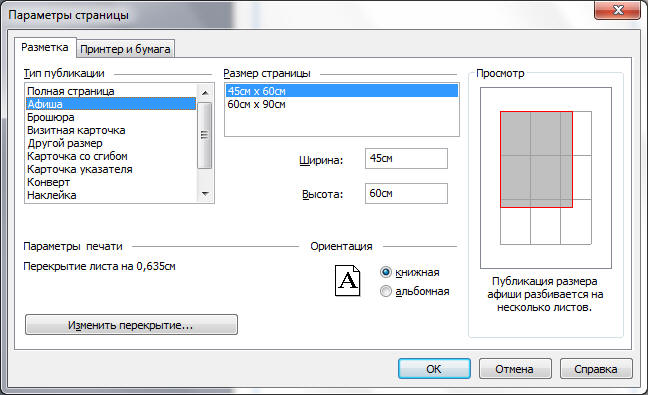This screenshot has width=648, height=395.
Task: Click the Высота input field
Action: [406, 193]
